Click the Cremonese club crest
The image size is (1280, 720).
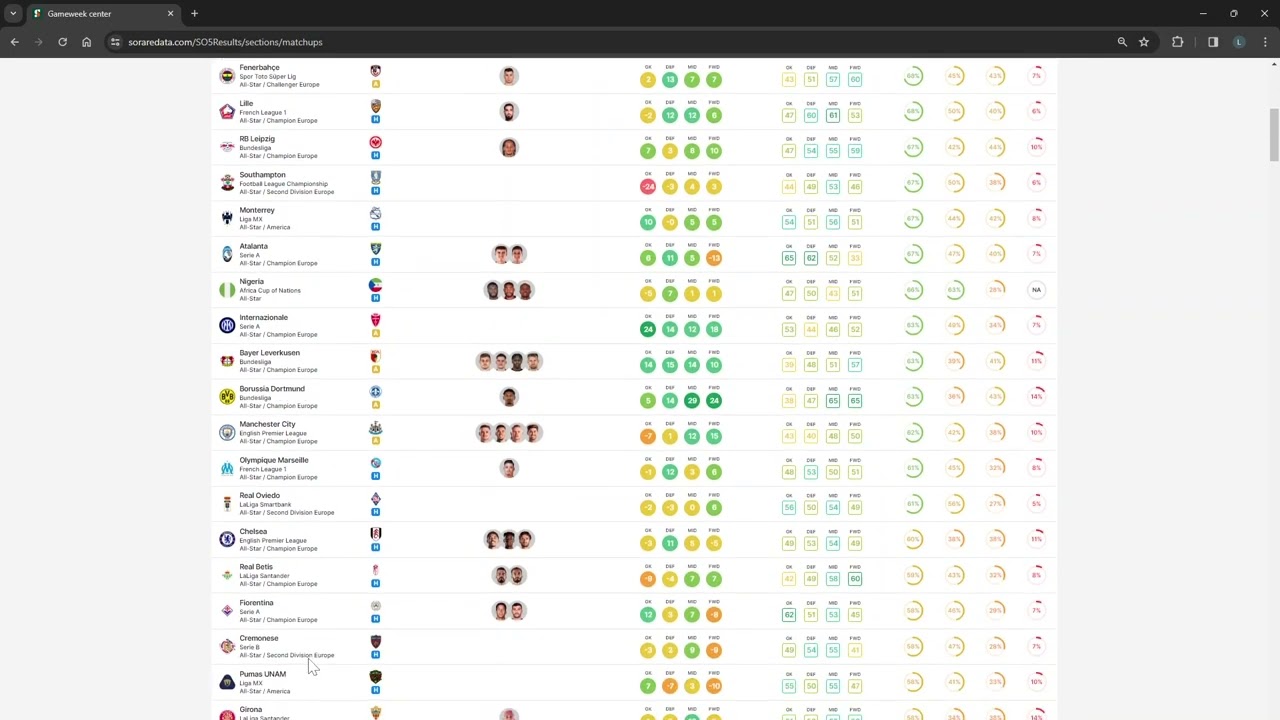(227, 646)
